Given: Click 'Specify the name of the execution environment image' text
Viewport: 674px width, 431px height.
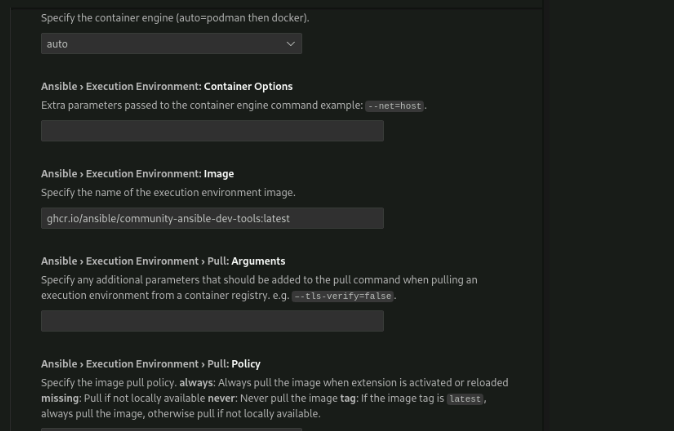Looking at the screenshot, I should [168, 192].
